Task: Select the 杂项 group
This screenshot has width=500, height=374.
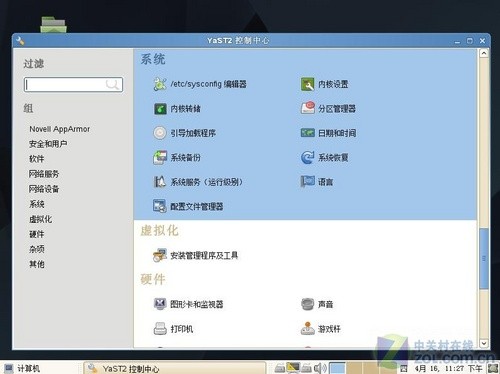Action: click(x=37, y=249)
